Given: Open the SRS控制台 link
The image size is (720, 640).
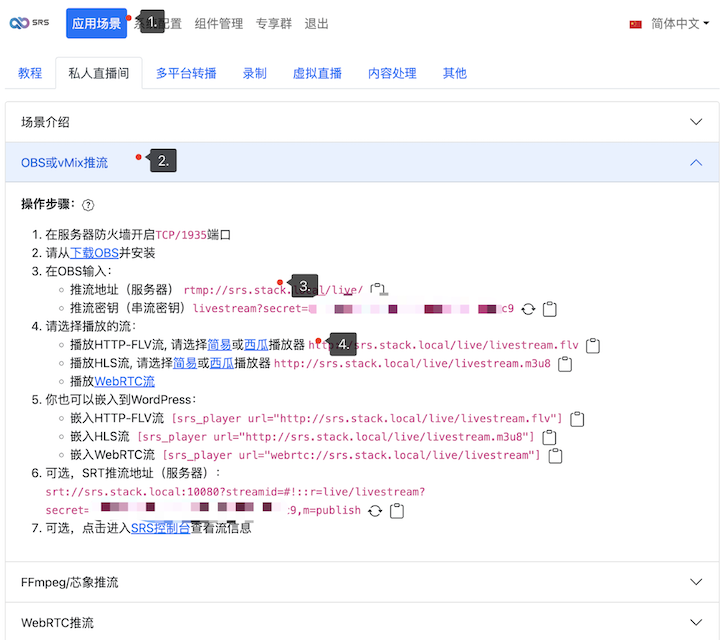Looking at the screenshot, I should [160, 528].
